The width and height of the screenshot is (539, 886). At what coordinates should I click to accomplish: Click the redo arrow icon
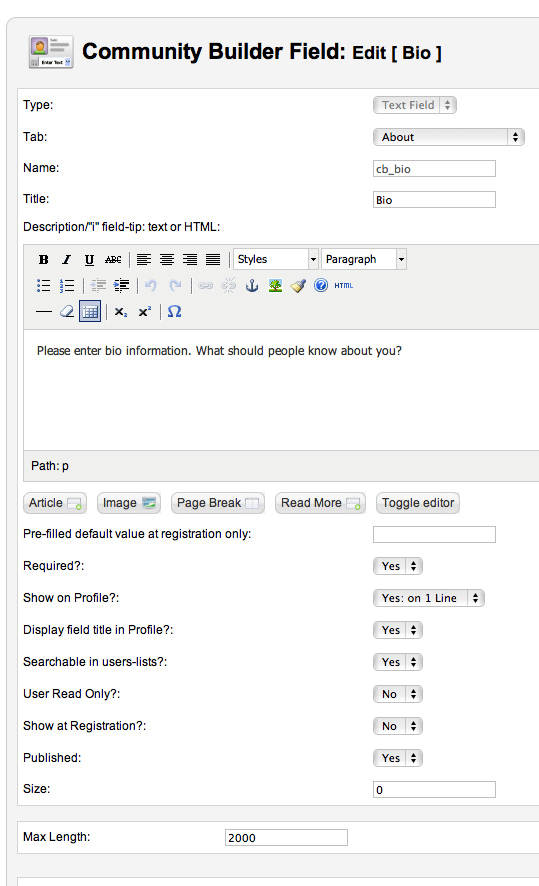(175, 285)
